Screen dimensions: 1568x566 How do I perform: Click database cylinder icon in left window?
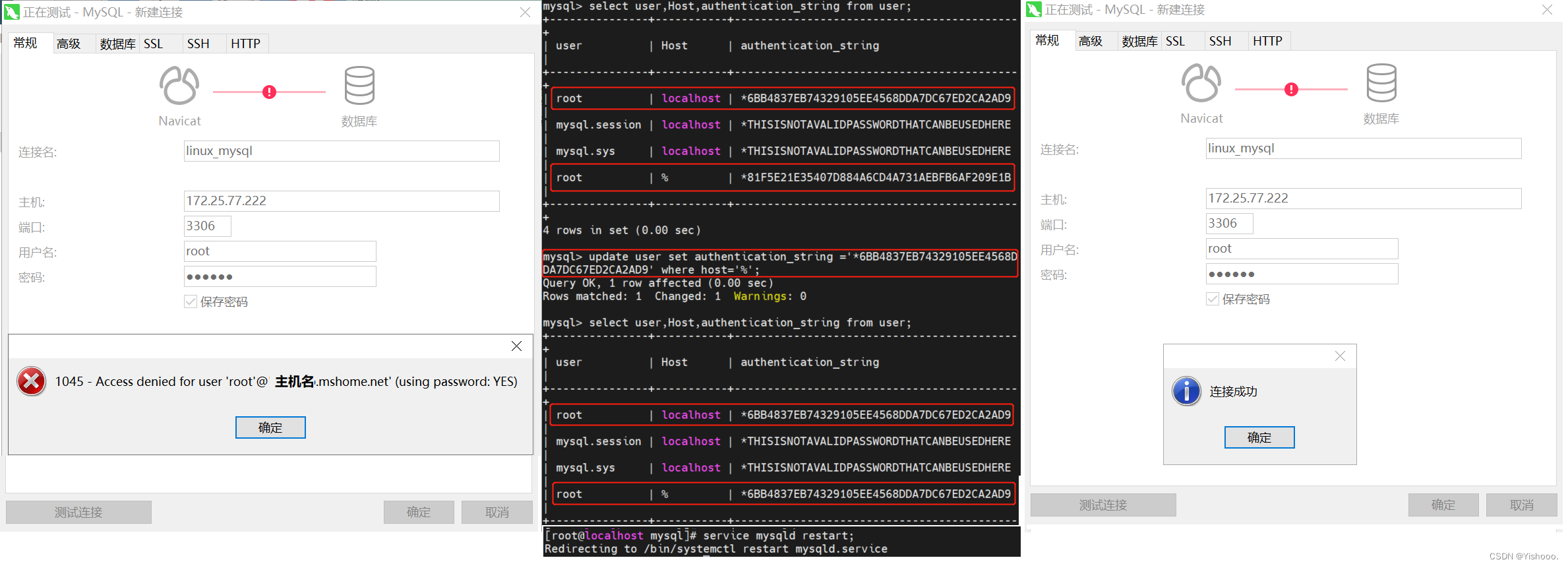click(359, 85)
